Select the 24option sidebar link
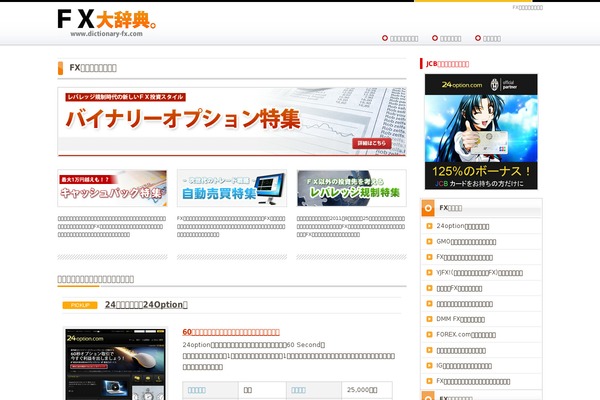This screenshot has width=600, height=400. [463, 226]
